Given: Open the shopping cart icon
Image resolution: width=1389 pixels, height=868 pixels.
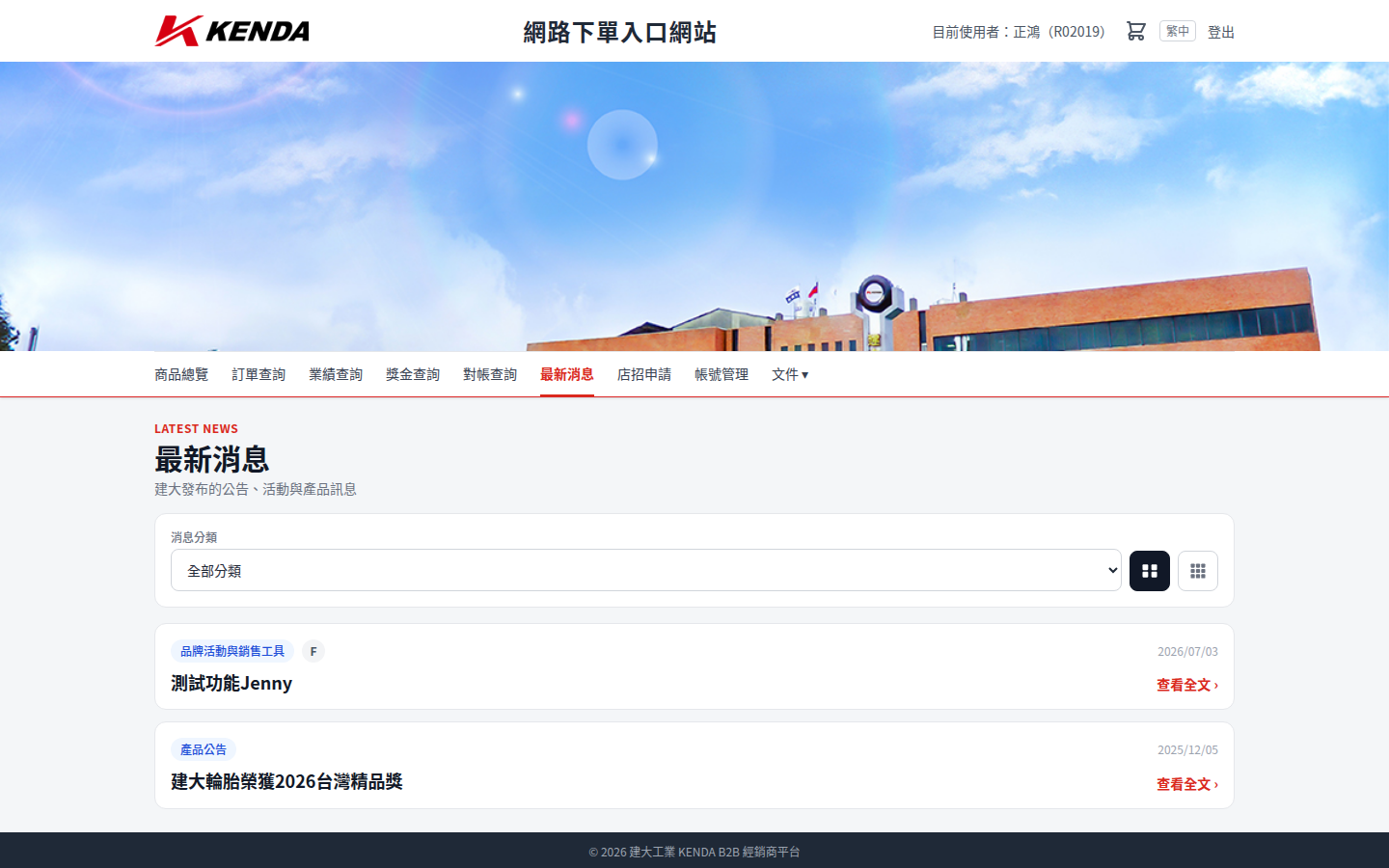Looking at the screenshot, I should (1135, 31).
